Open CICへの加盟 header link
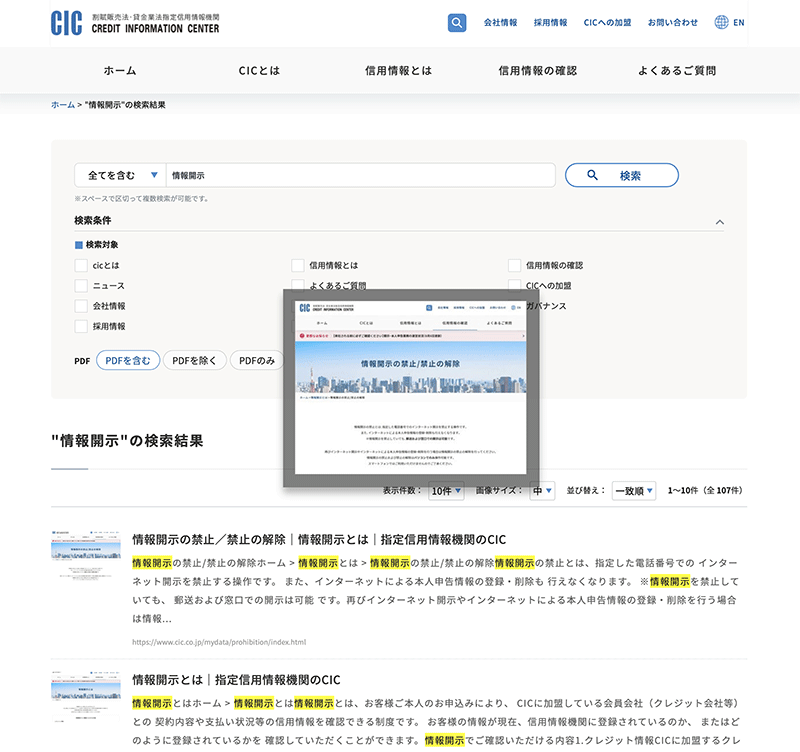The height and width of the screenshot is (752, 800). [x=607, y=22]
